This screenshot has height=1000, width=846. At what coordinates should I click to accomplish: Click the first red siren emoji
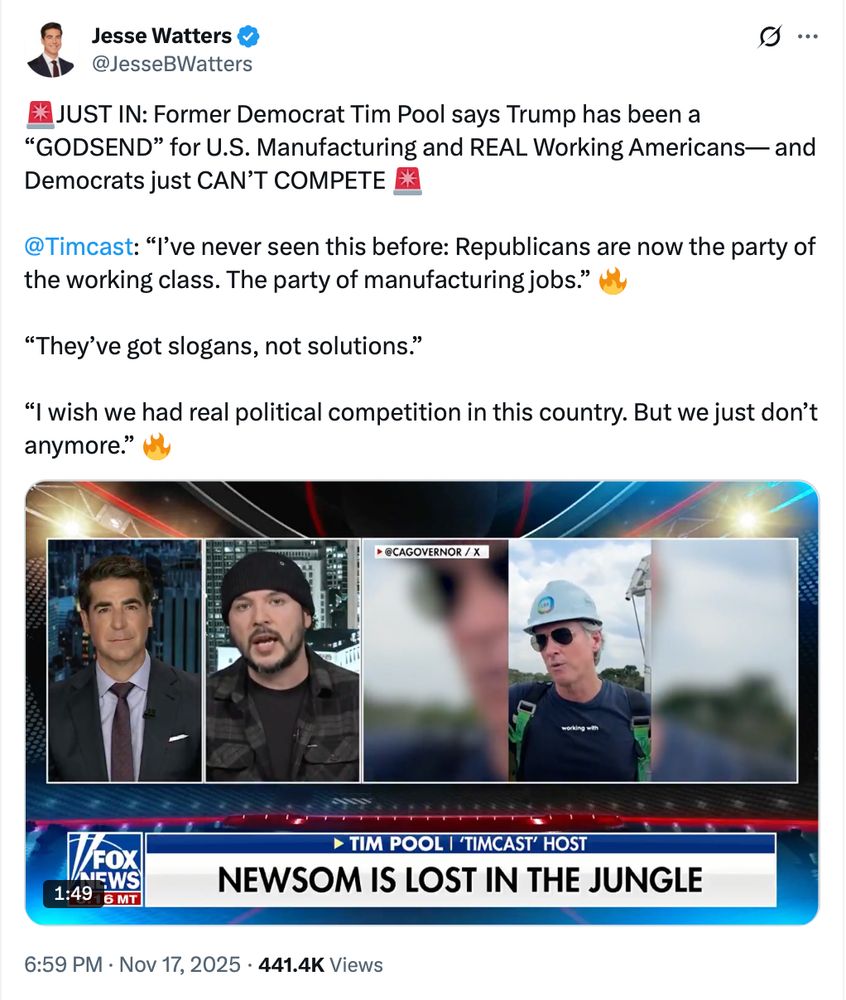40,114
